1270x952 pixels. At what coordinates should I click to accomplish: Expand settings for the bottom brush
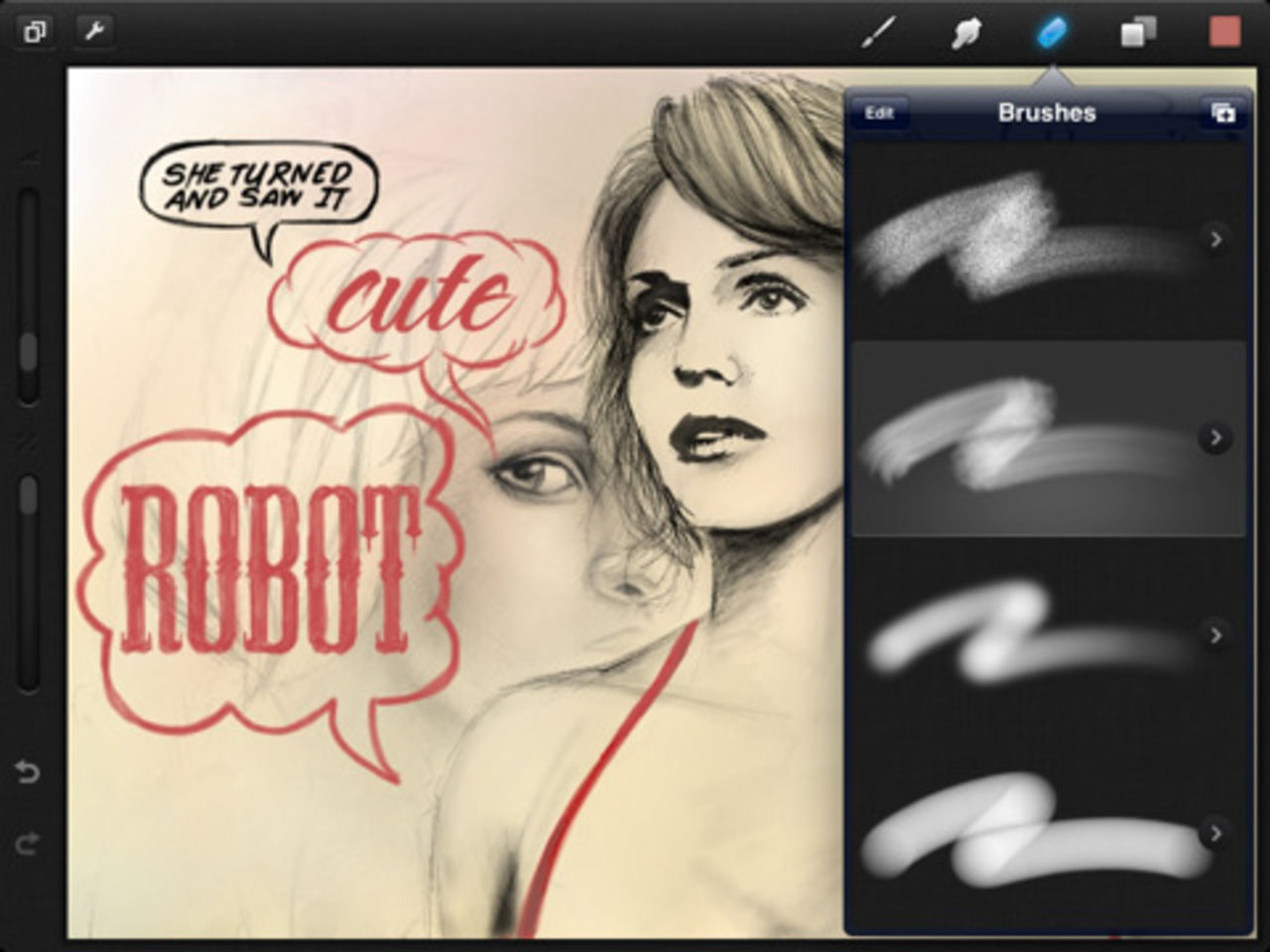[1215, 831]
